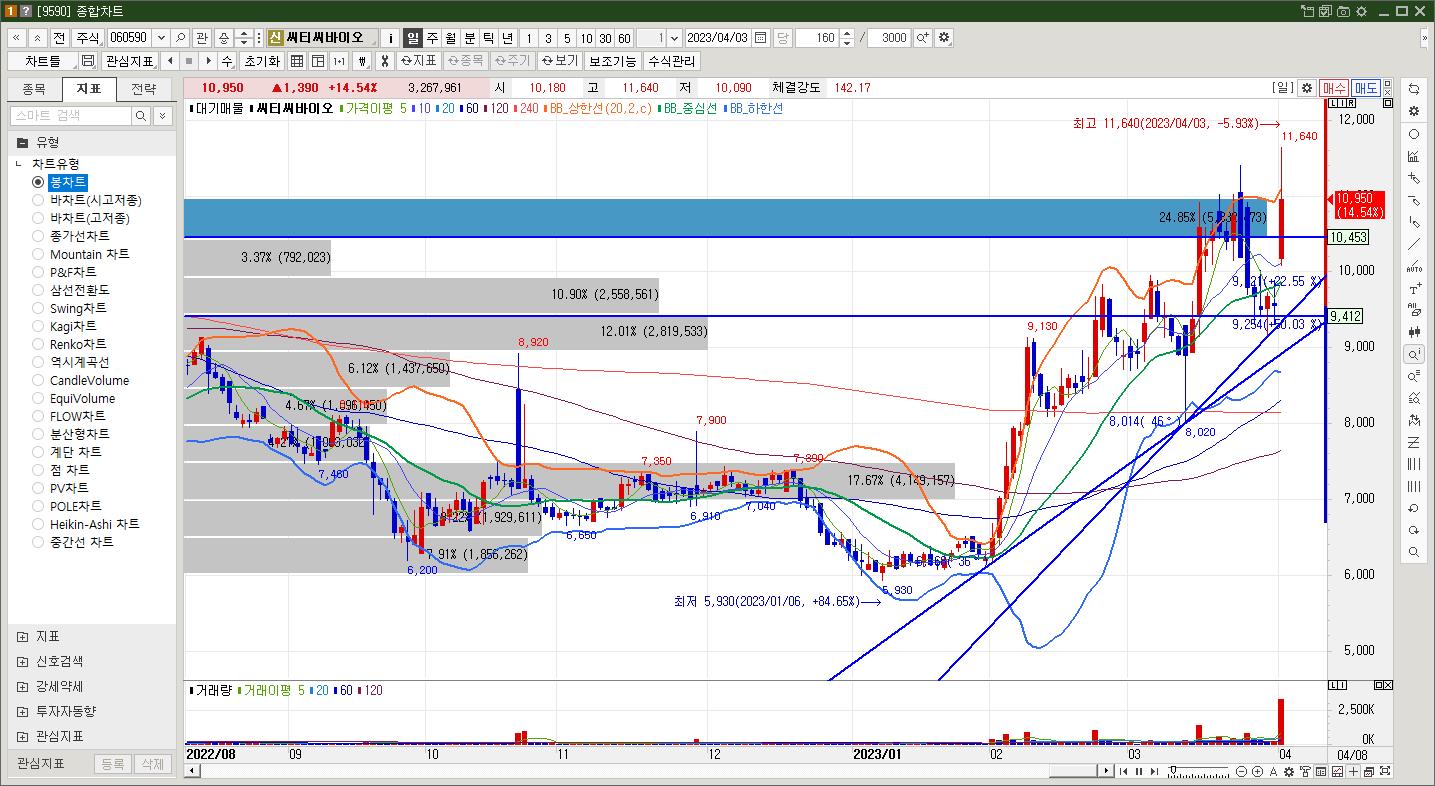Click the skip to end playback button

click(1155, 771)
